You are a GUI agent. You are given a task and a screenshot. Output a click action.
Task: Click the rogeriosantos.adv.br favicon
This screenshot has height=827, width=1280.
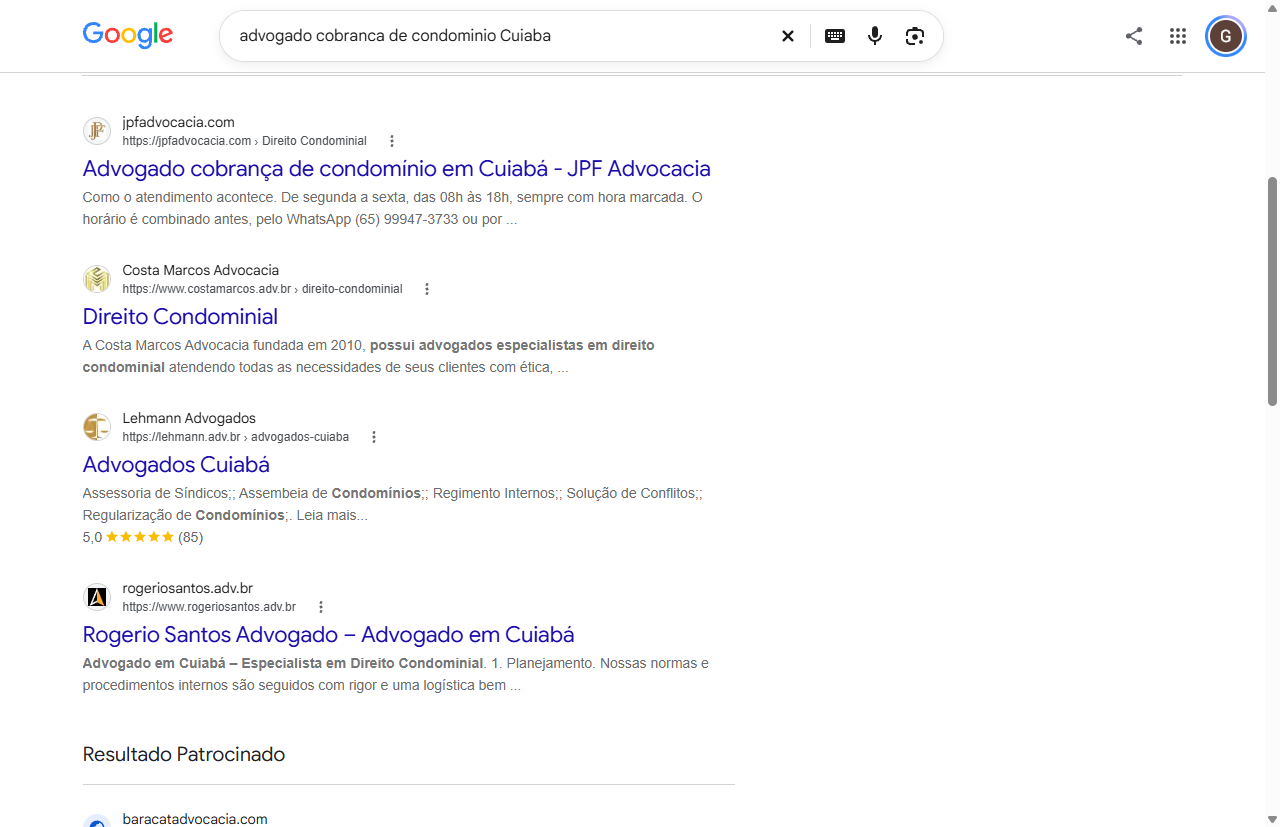(97, 597)
